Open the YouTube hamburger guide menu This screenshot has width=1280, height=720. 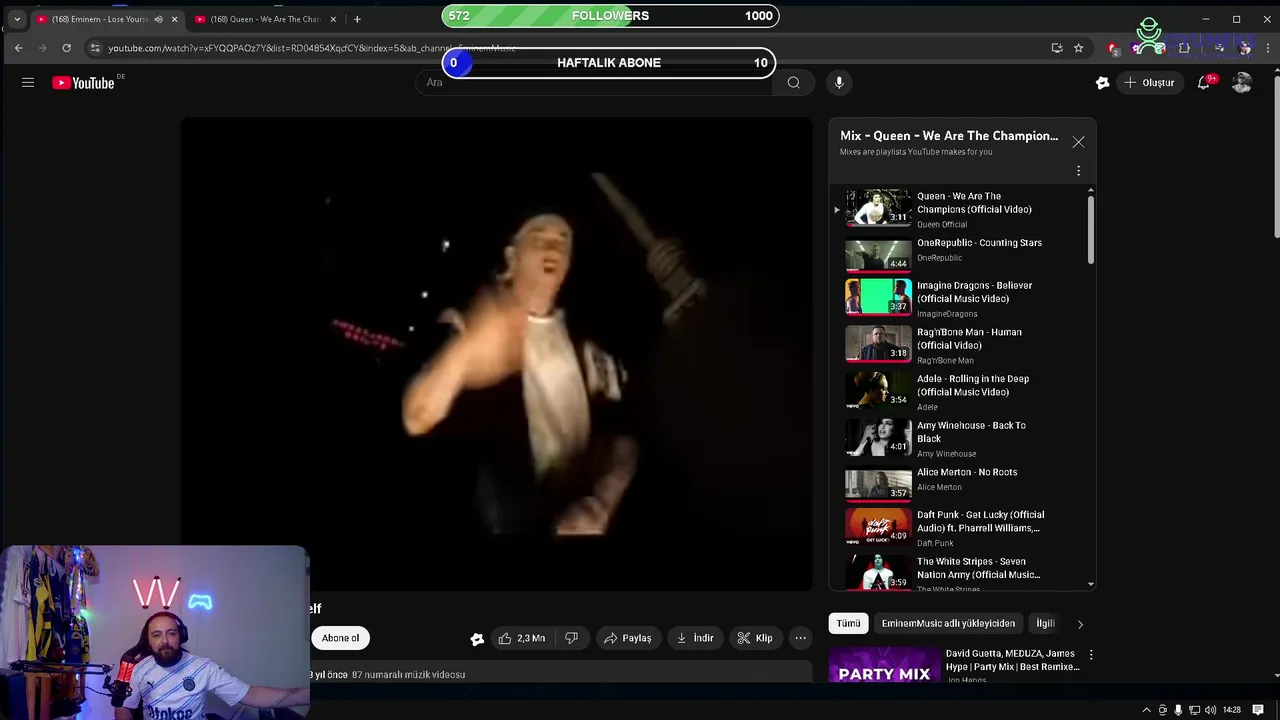click(28, 83)
